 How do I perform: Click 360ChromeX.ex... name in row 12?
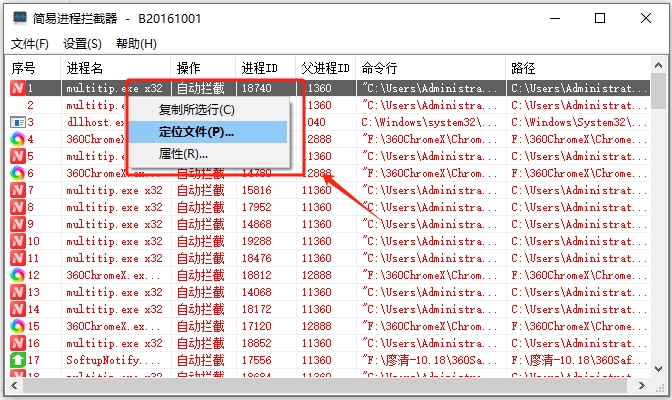click(x=113, y=275)
